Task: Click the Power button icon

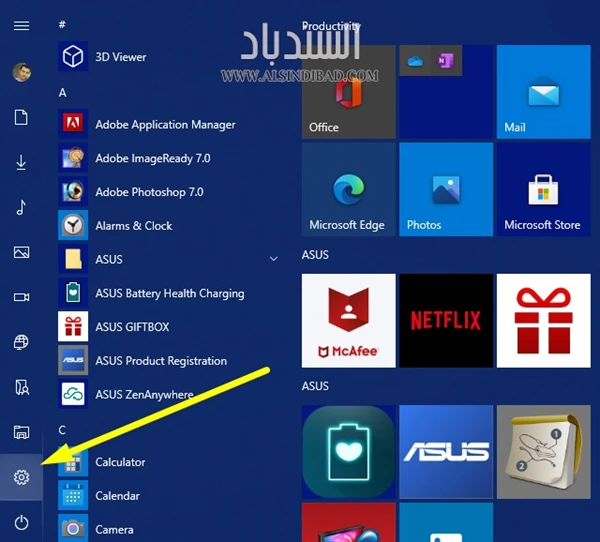Action: coord(21,522)
